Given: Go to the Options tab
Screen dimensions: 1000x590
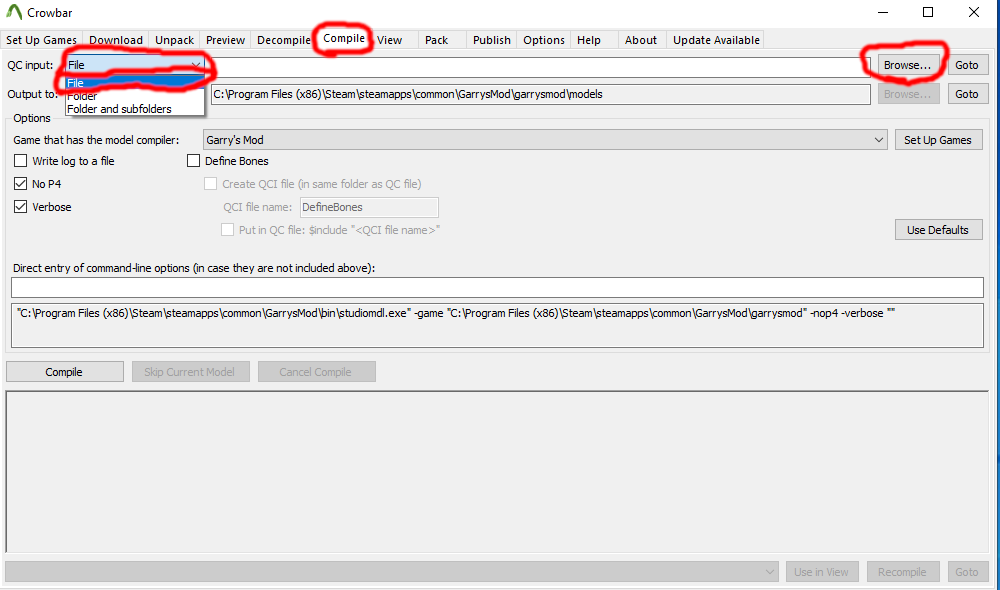Looking at the screenshot, I should tap(544, 40).
